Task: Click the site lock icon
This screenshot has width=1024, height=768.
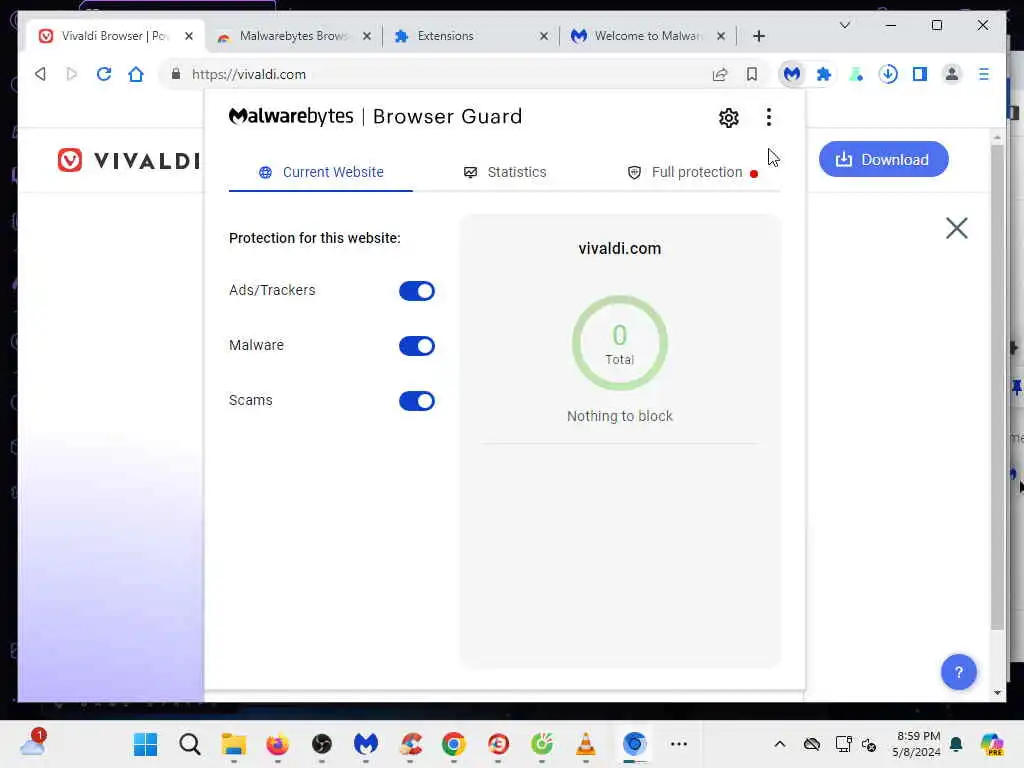Action: click(176, 74)
